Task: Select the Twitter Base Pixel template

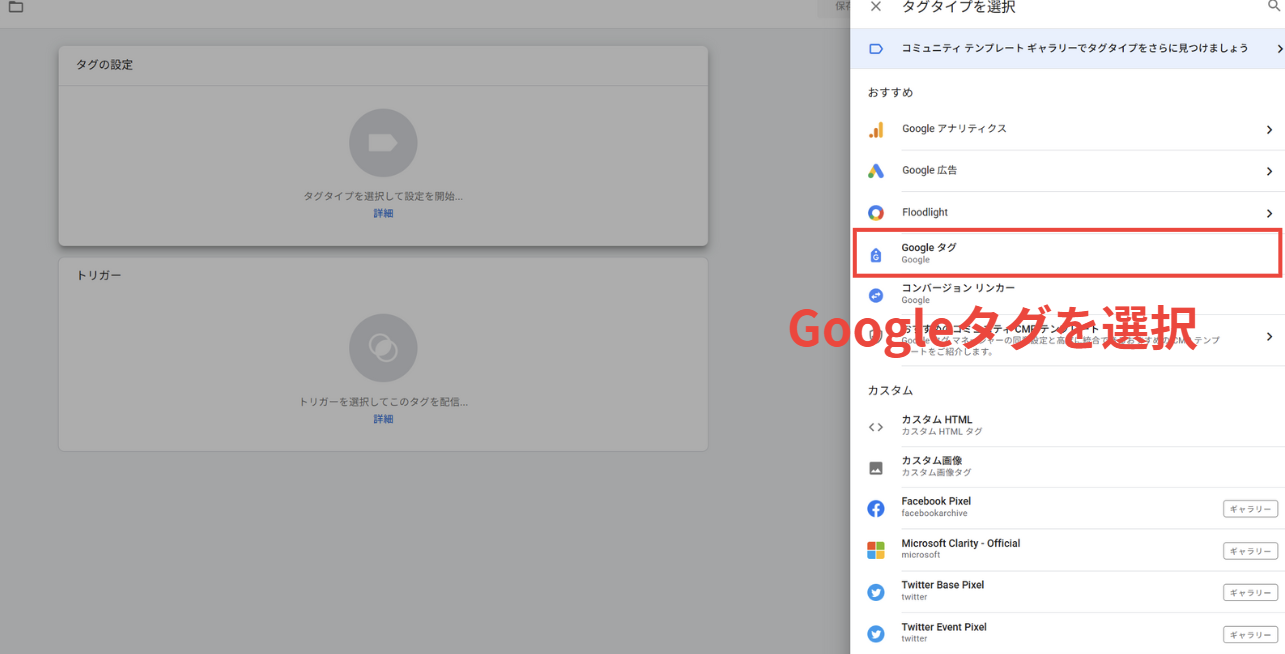Action: point(1067,592)
